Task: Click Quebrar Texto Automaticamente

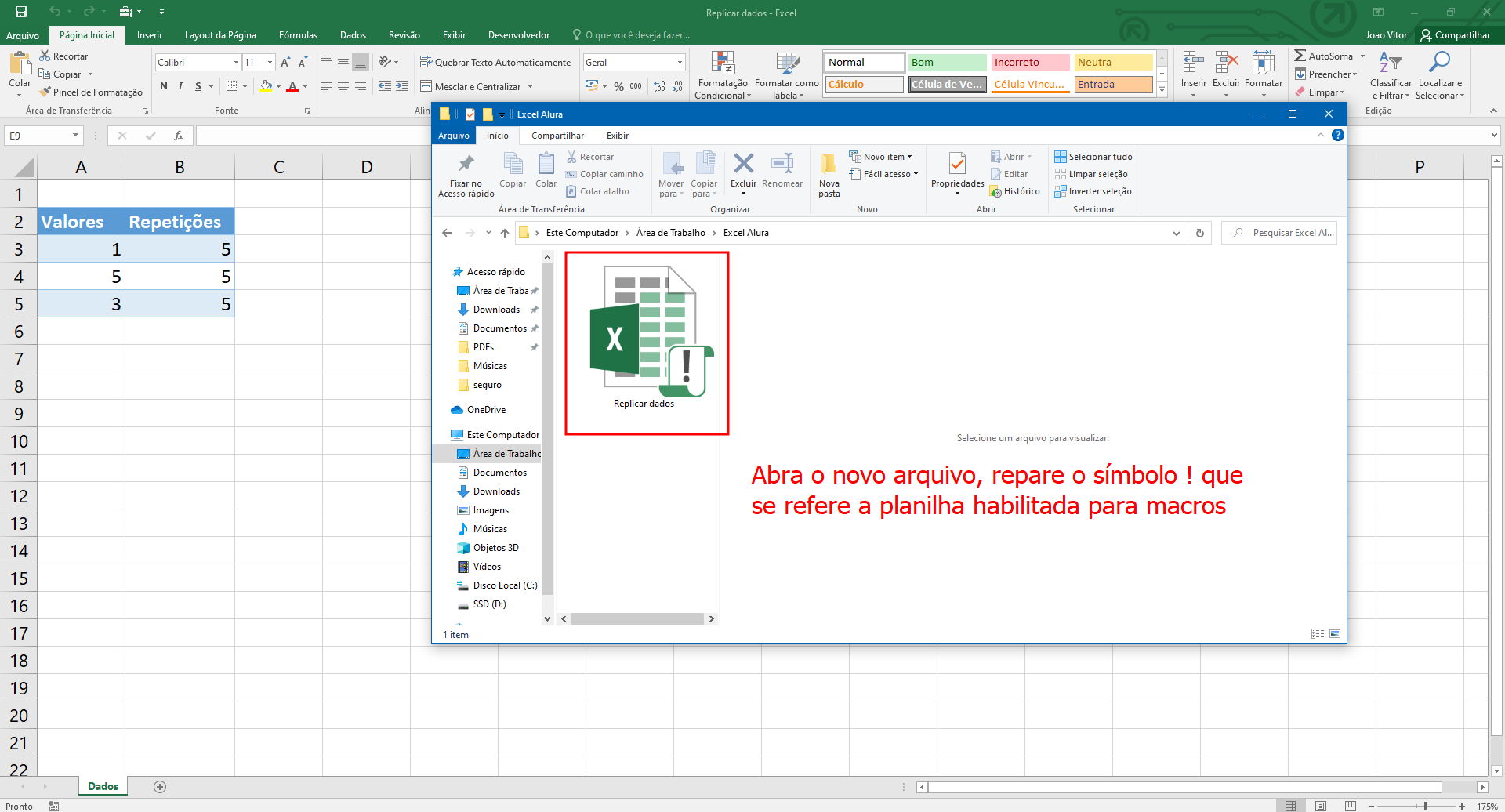Action: click(x=495, y=62)
